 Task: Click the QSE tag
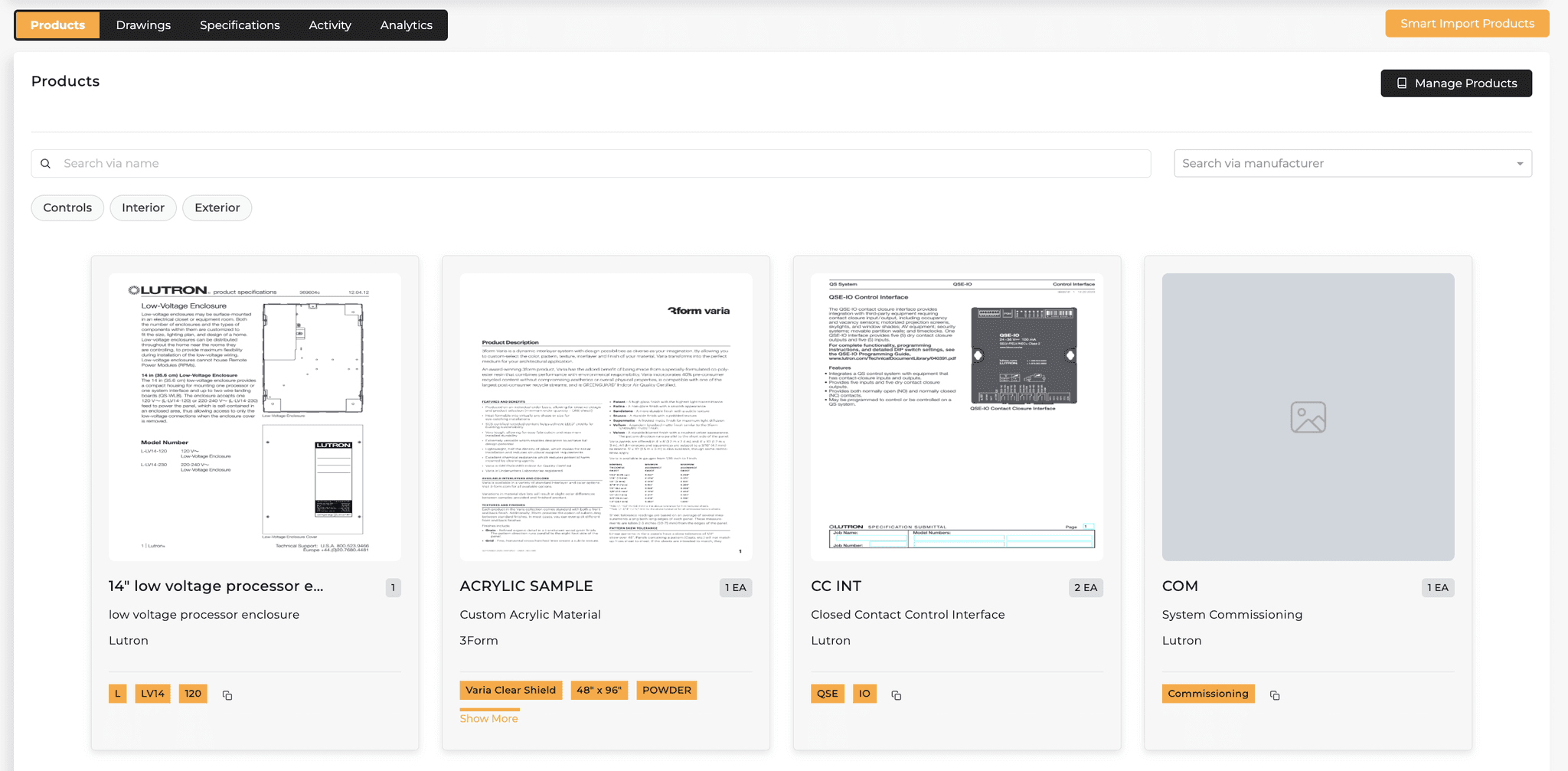[828, 694]
